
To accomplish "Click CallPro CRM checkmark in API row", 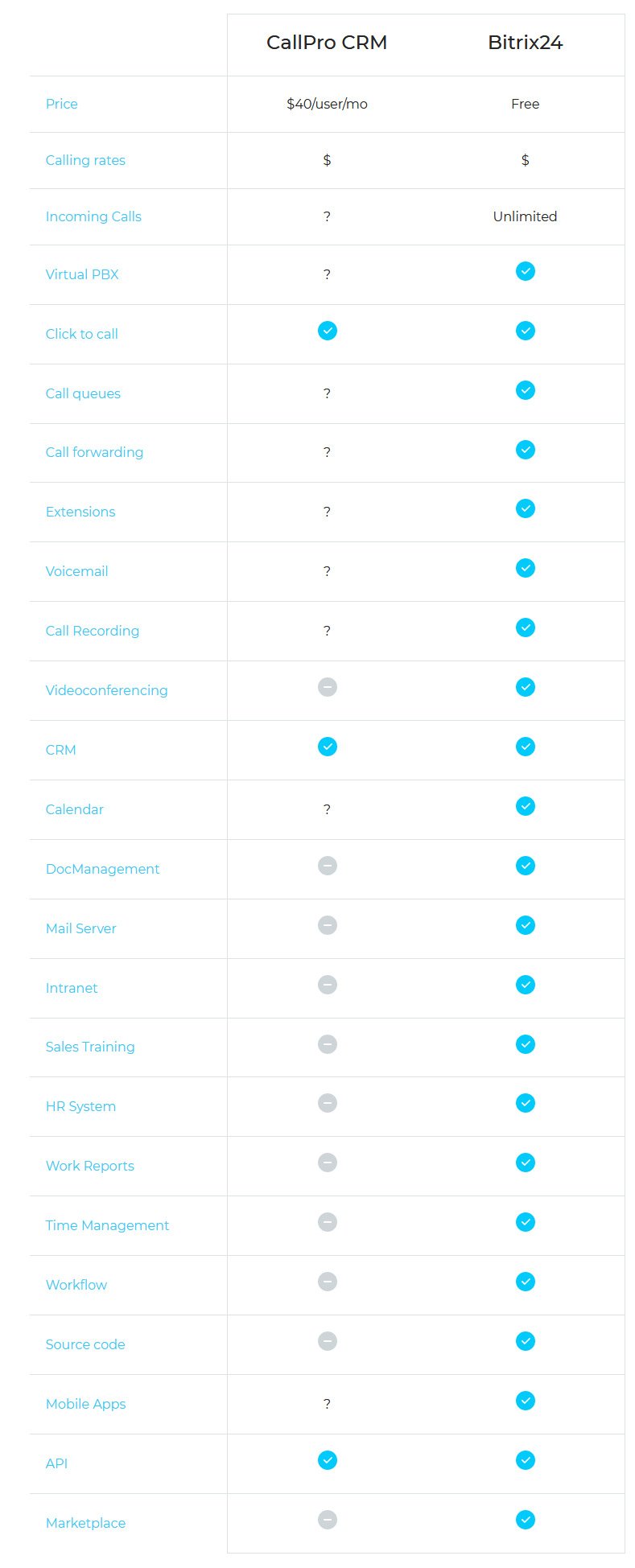I will click(x=327, y=1460).
